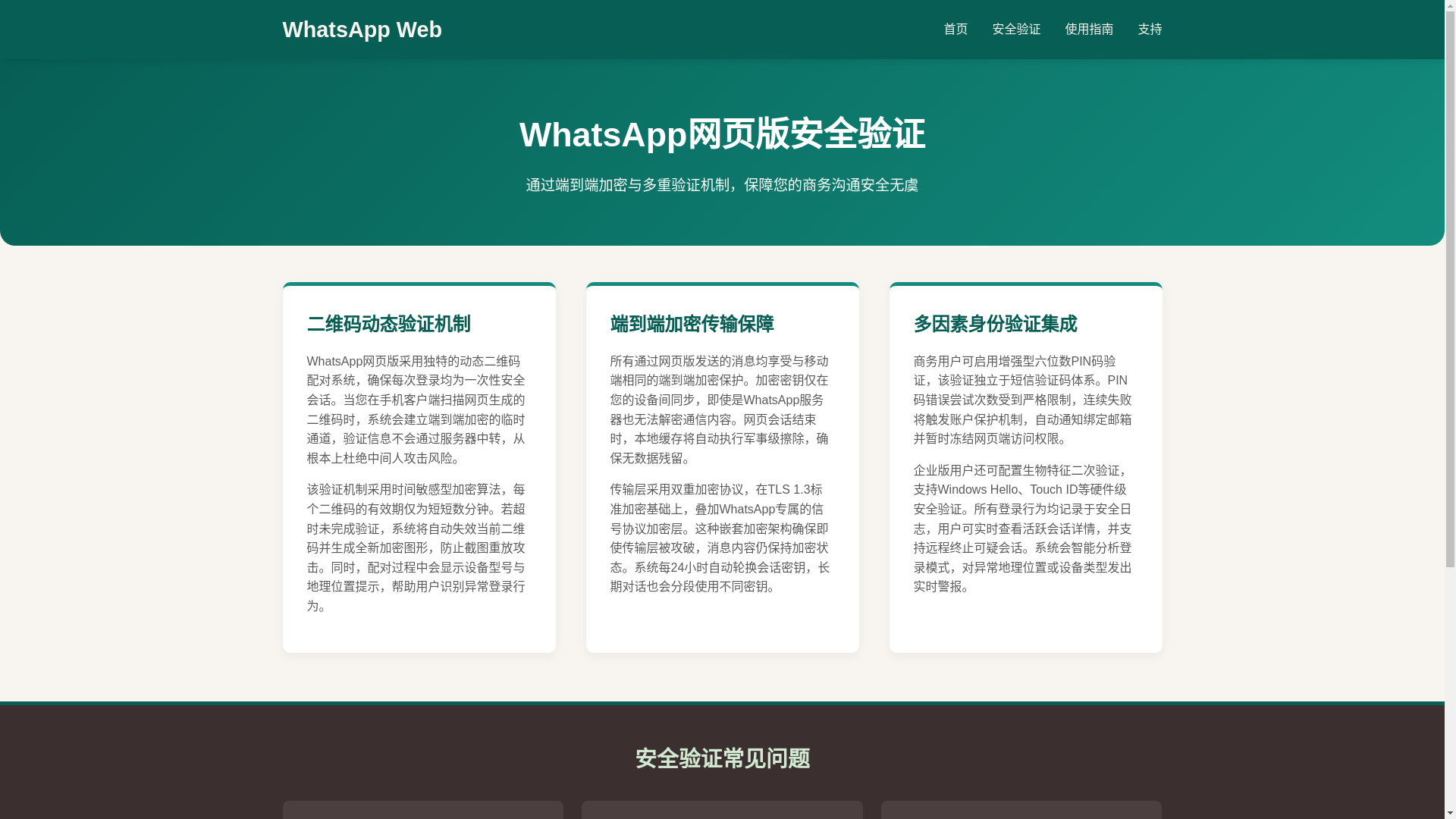
Task: Click the 安全验证常见问题 section heading
Action: tap(722, 758)
